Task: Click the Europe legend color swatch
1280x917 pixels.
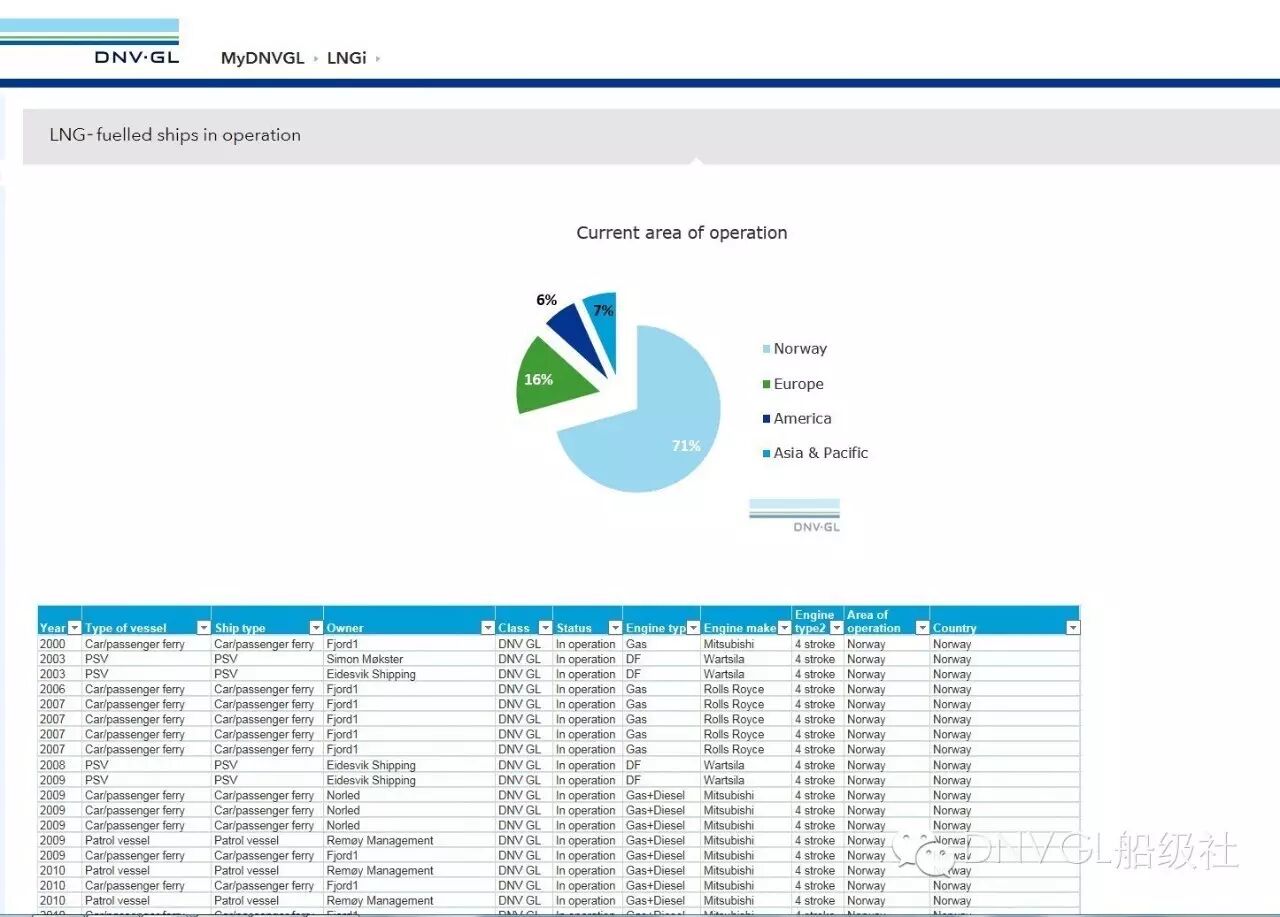Action: click(766, 385)
